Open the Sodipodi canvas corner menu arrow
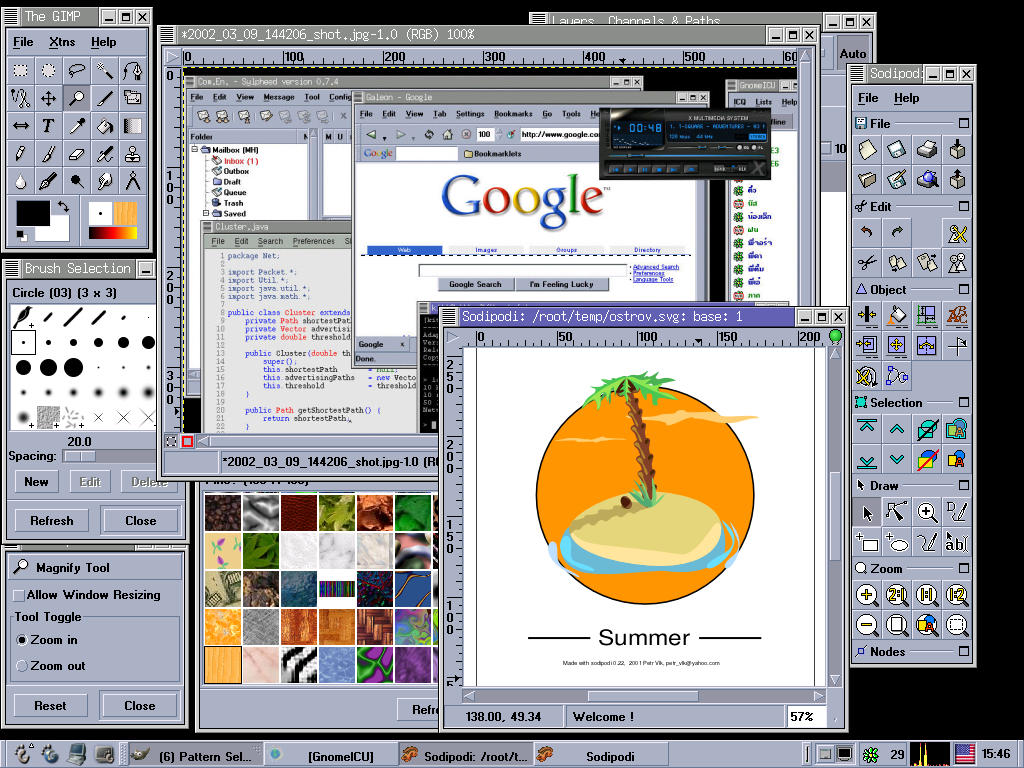This screenshot has height=768, width=1024. tap(453, 338)
